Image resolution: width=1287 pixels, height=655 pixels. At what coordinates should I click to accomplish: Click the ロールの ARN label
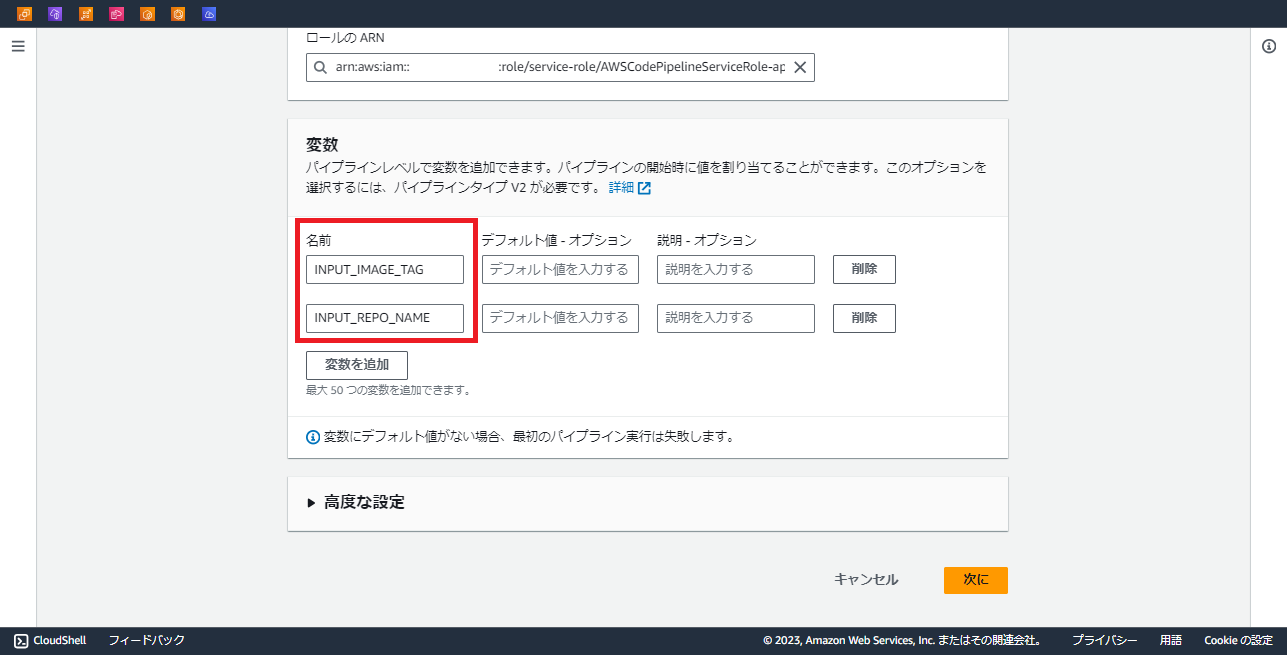click(x=345, y=38)
